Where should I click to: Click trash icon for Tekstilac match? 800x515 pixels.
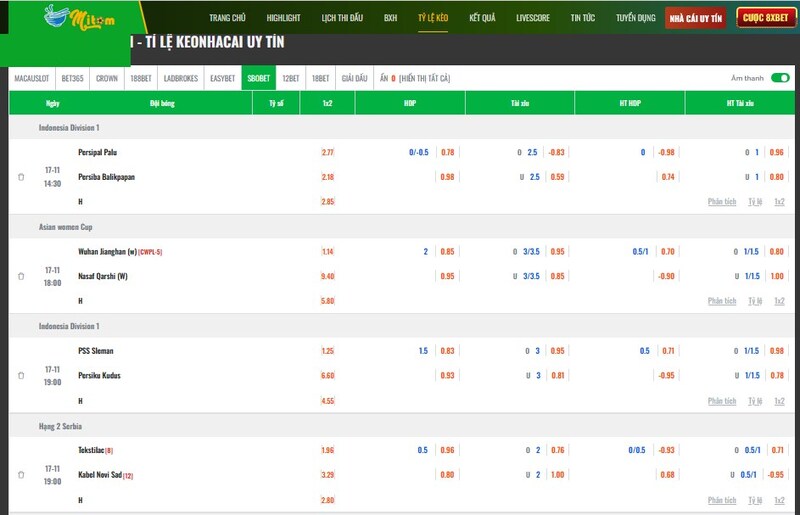coord(21,475)
